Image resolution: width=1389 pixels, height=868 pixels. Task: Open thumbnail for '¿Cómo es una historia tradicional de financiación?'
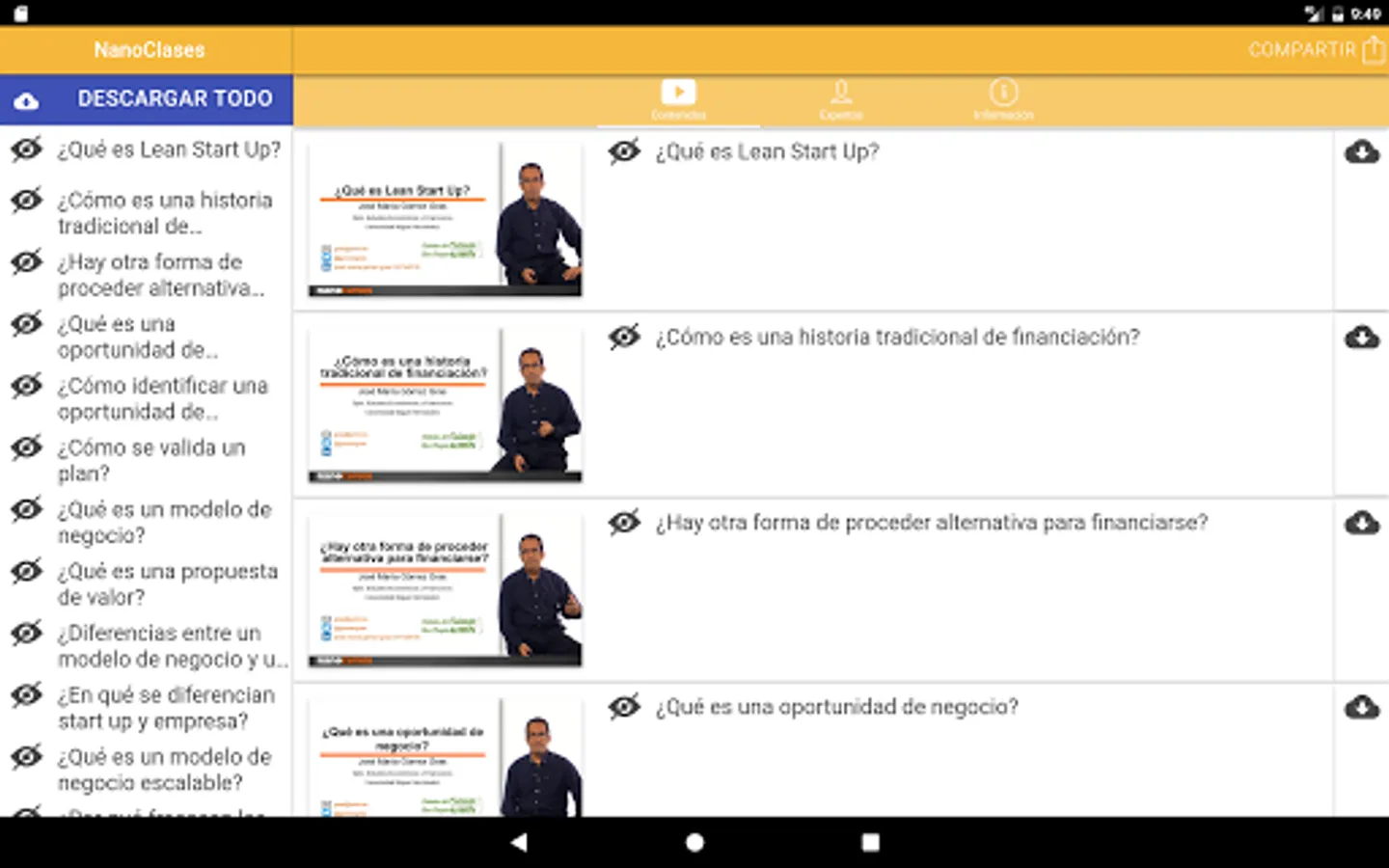(445, 405)
